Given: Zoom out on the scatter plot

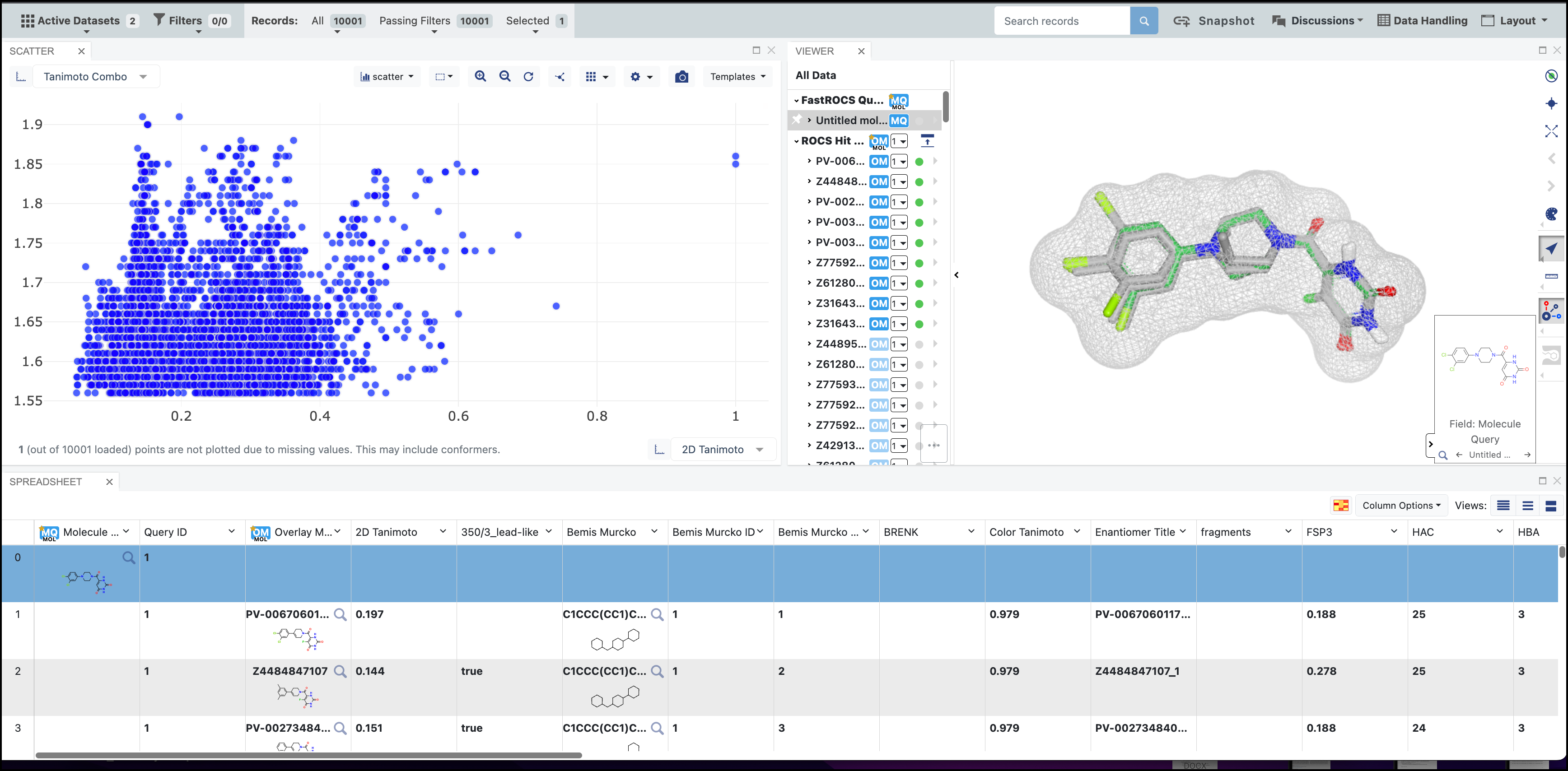Looking at the screenshot, I should 504,76.
